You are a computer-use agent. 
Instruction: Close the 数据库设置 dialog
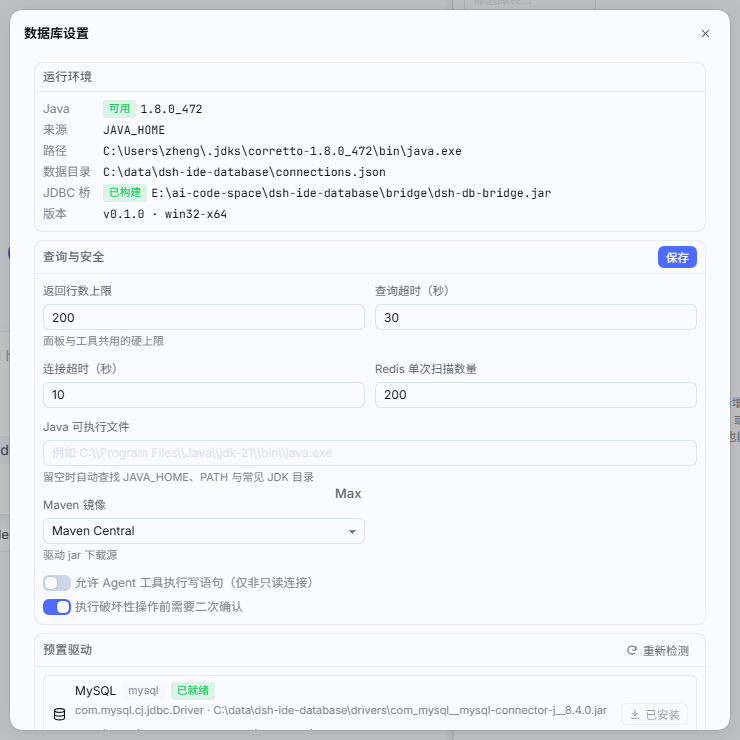[705, 34]
